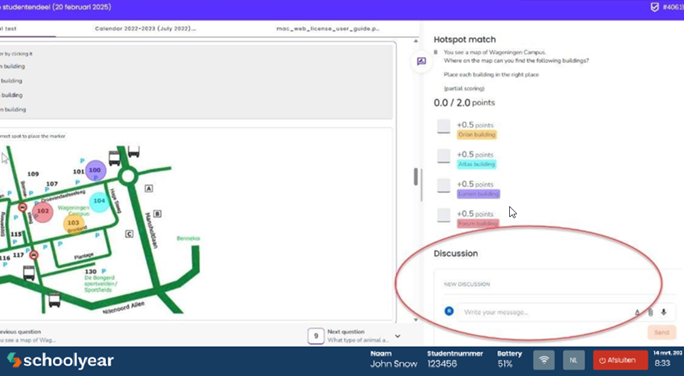Expand the question list chevron beside Next question
This screenshot has width=684, height=376.
(398, 336)
